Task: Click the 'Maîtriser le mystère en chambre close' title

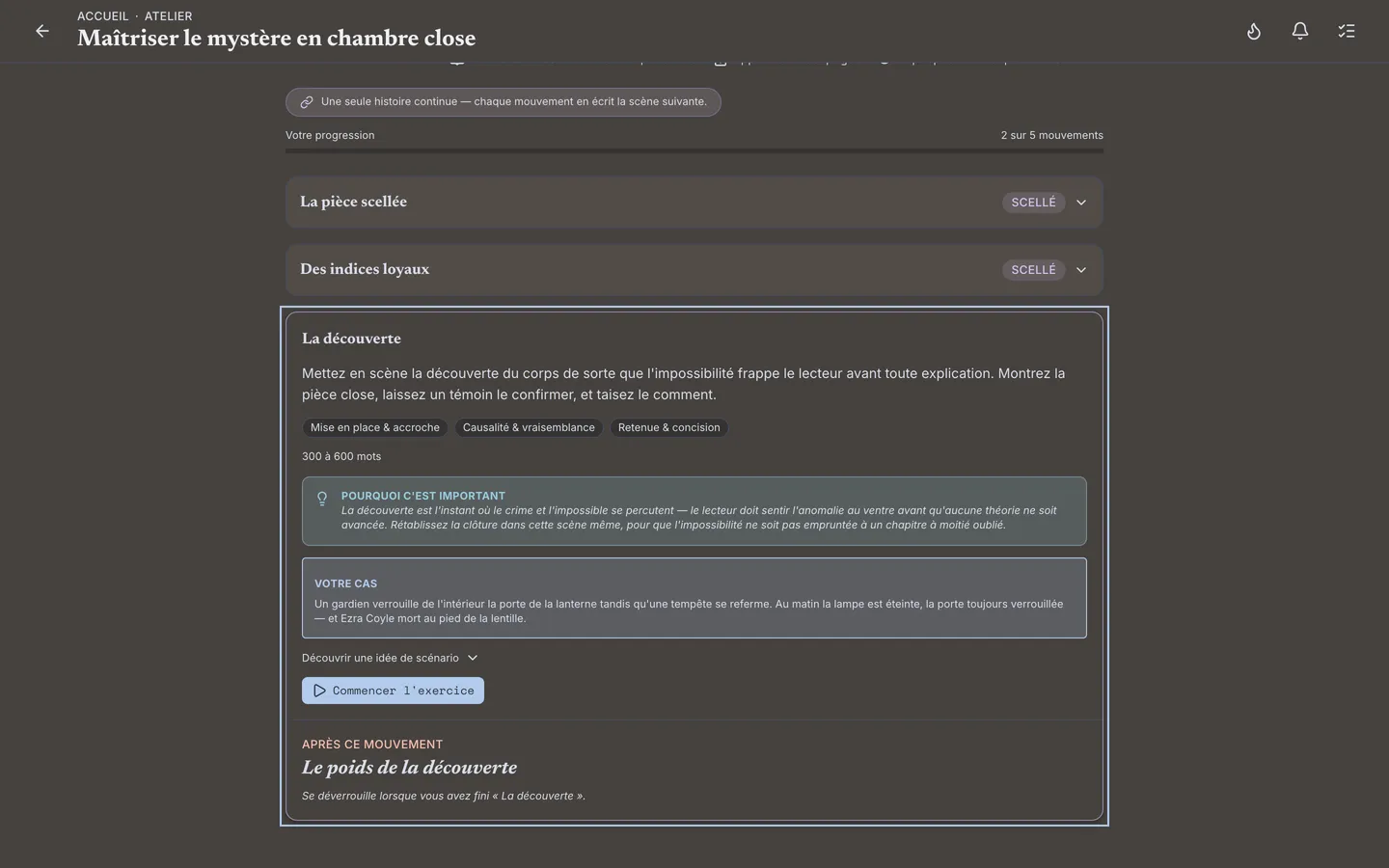Action: tap(277, 38)
